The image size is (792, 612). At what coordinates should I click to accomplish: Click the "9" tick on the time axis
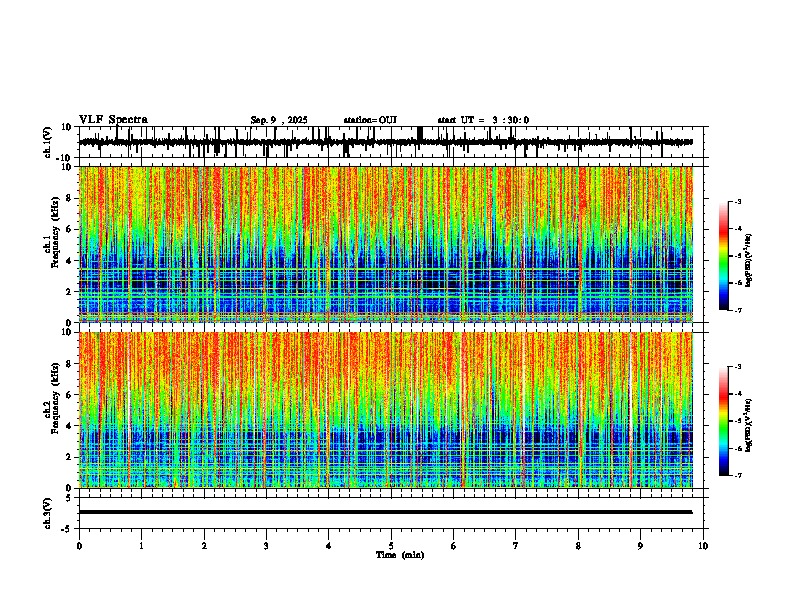(x=640, y=546)
